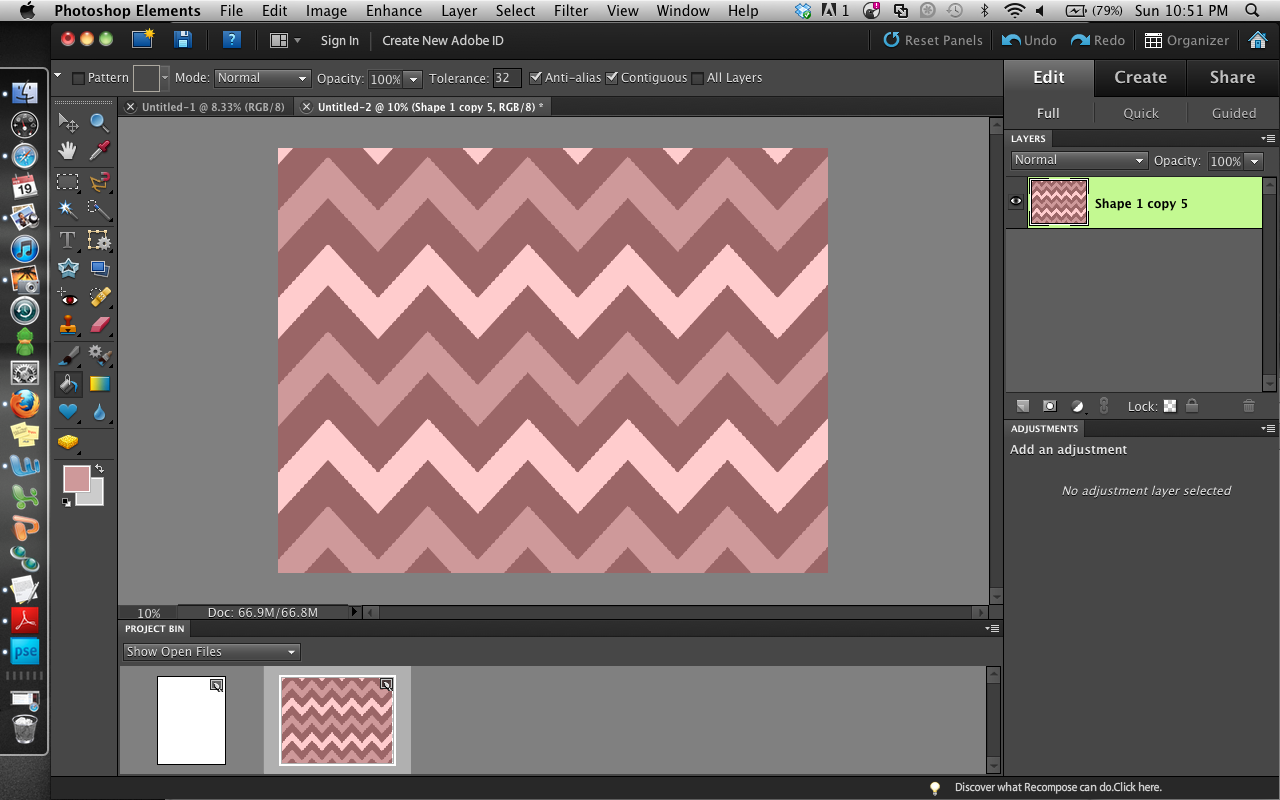The image size is (1280, 800).
Task: Hide the Shape 1 copy 5 layer
Action: click(1016, 202)
